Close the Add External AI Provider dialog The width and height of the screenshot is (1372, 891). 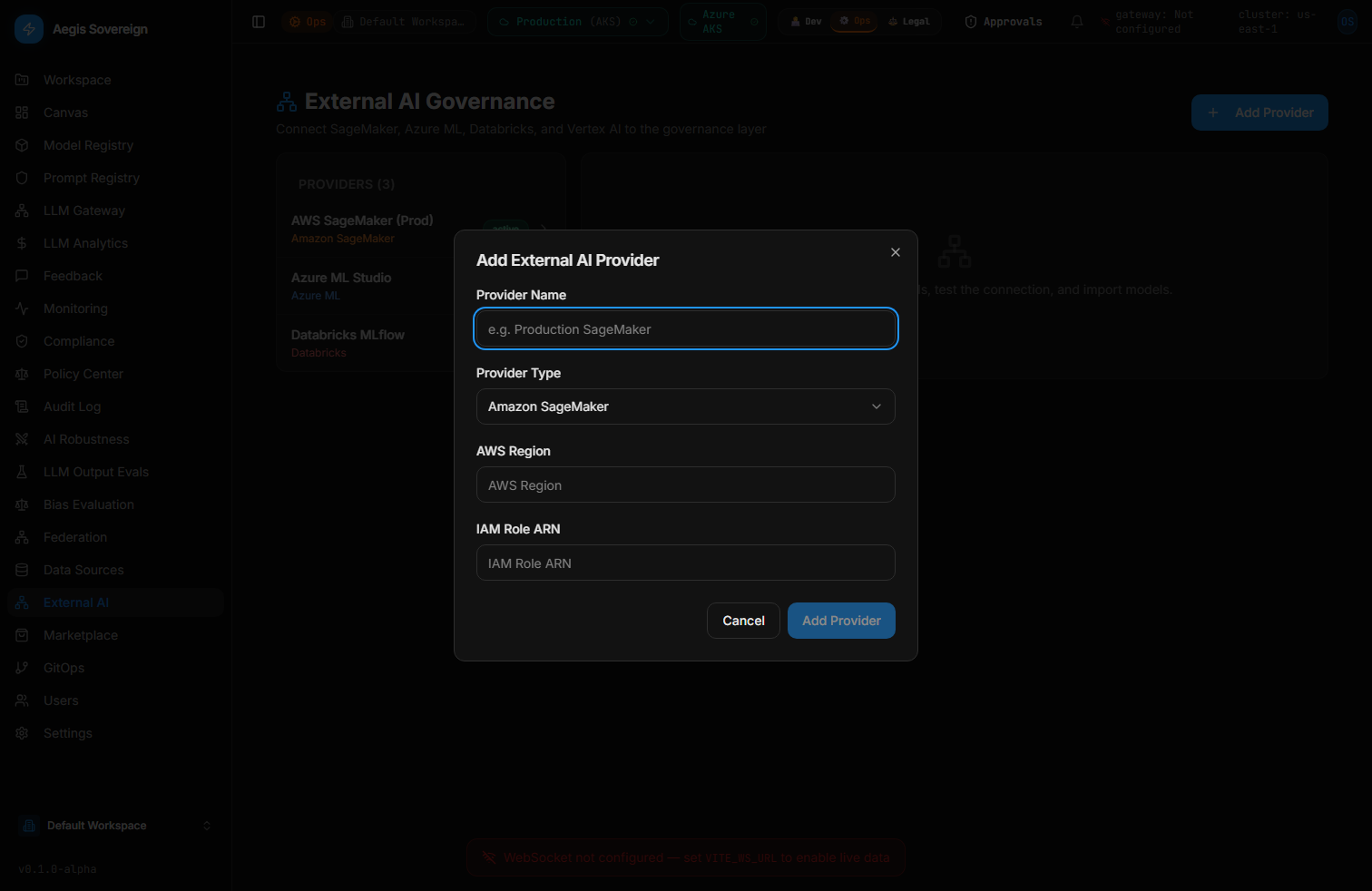pyautogui.click(x=896, y=252)
